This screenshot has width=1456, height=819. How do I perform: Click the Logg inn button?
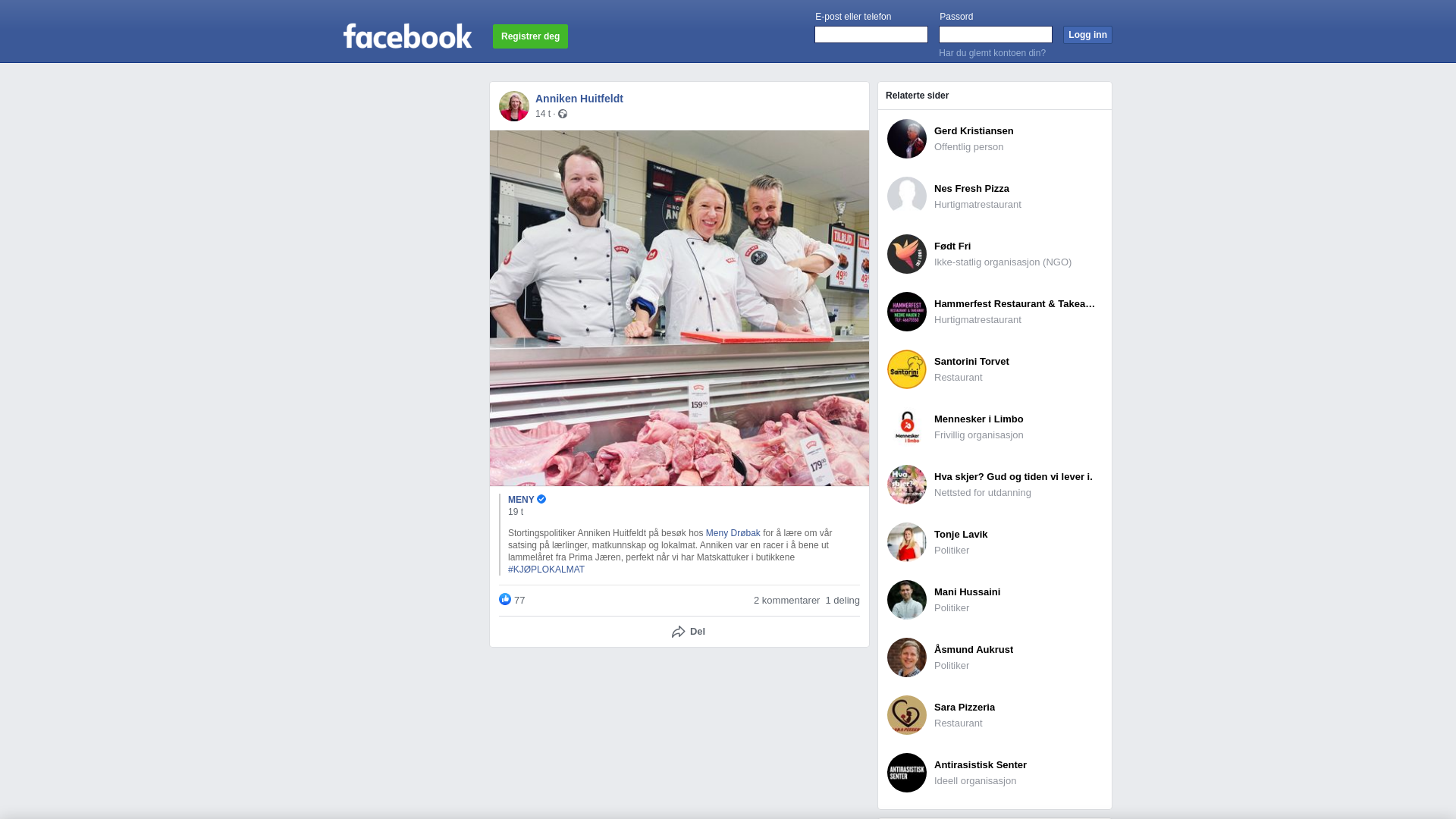click(x=1087, y=35)
